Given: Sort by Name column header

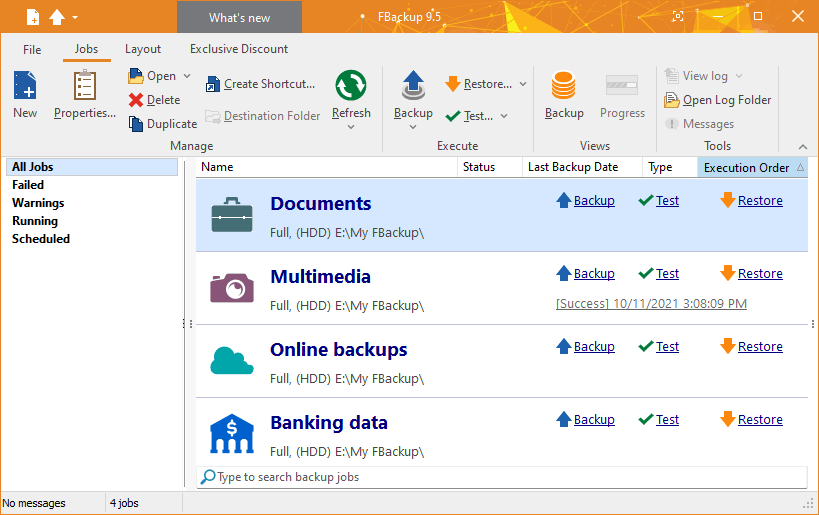Looking at the screenshot, I should click(326, 167).
